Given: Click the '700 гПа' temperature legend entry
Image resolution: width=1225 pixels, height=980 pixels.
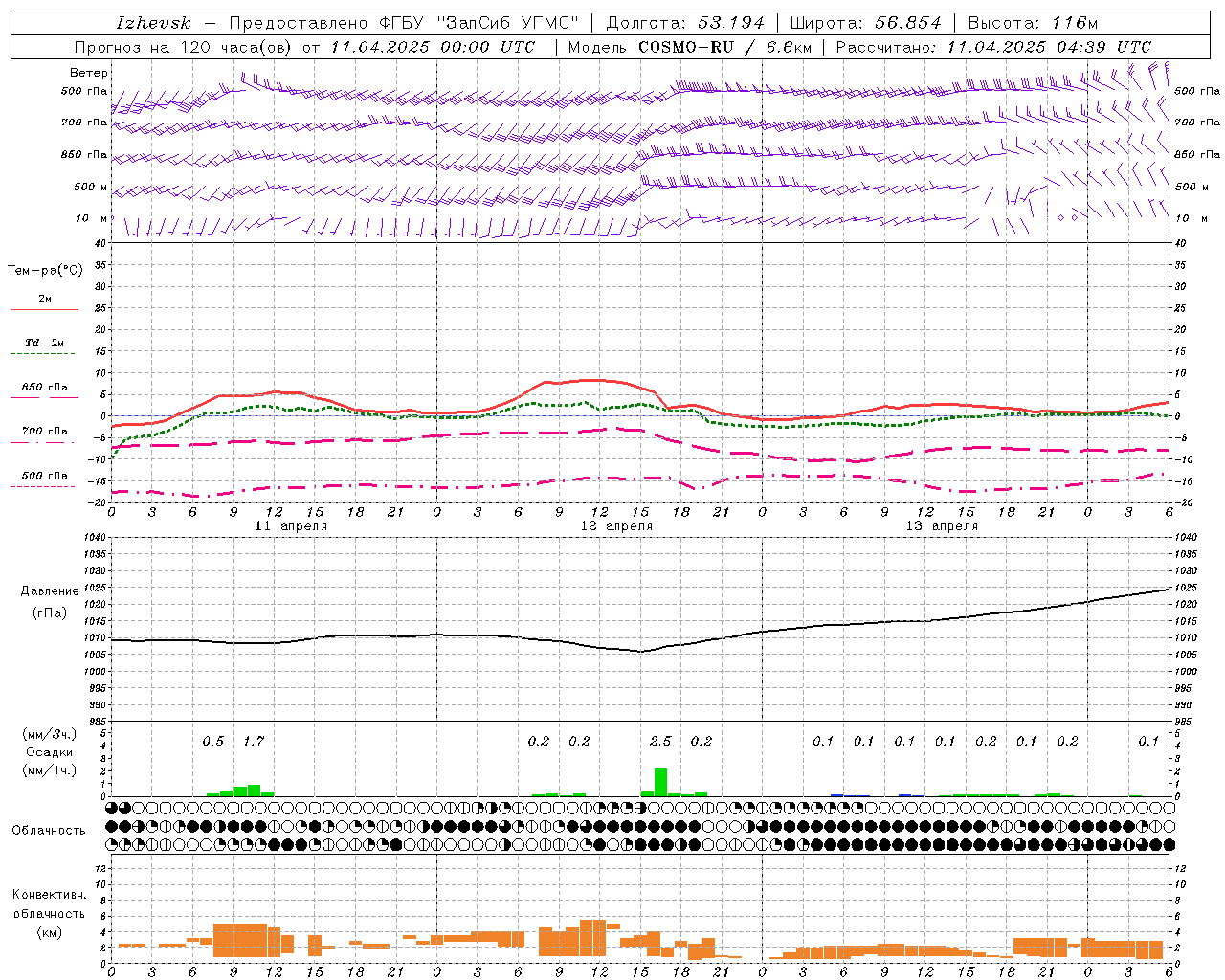Looking at the screenshot, I should [x=44, y=432].
